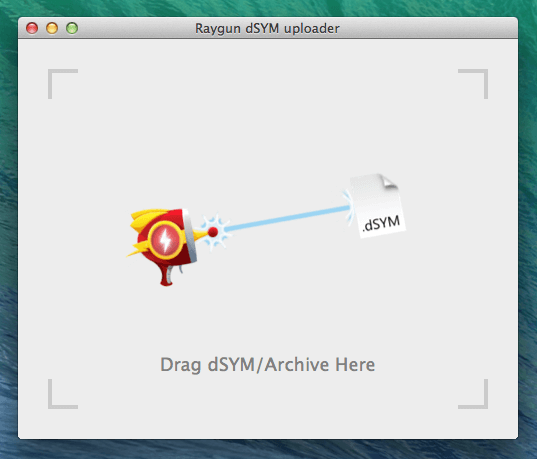537x459 pixels.
Task: Click the bottom-right drop zone corner bracket
Action: [x=473, y=394]
